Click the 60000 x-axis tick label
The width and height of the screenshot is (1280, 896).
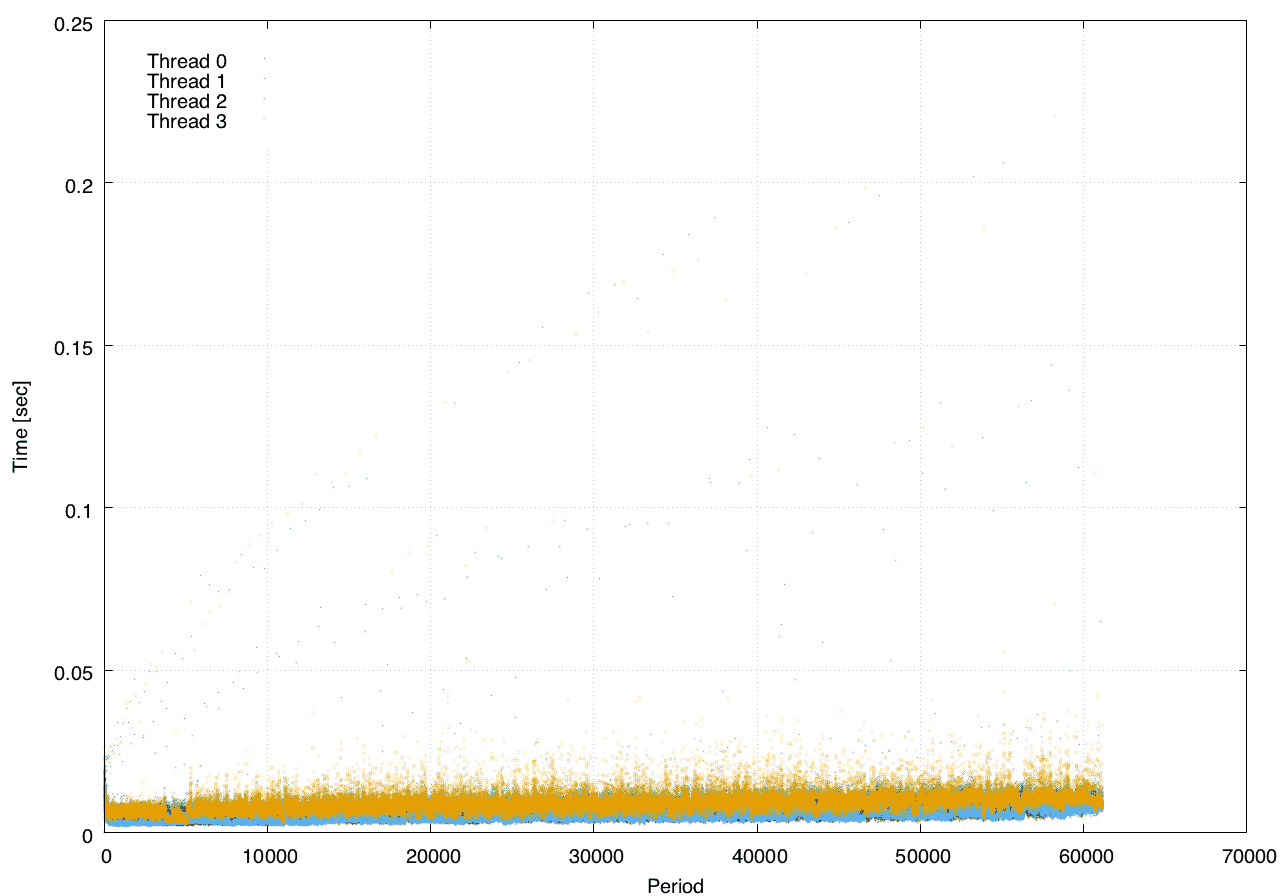pyautogui.click(x=1084, y=856)
